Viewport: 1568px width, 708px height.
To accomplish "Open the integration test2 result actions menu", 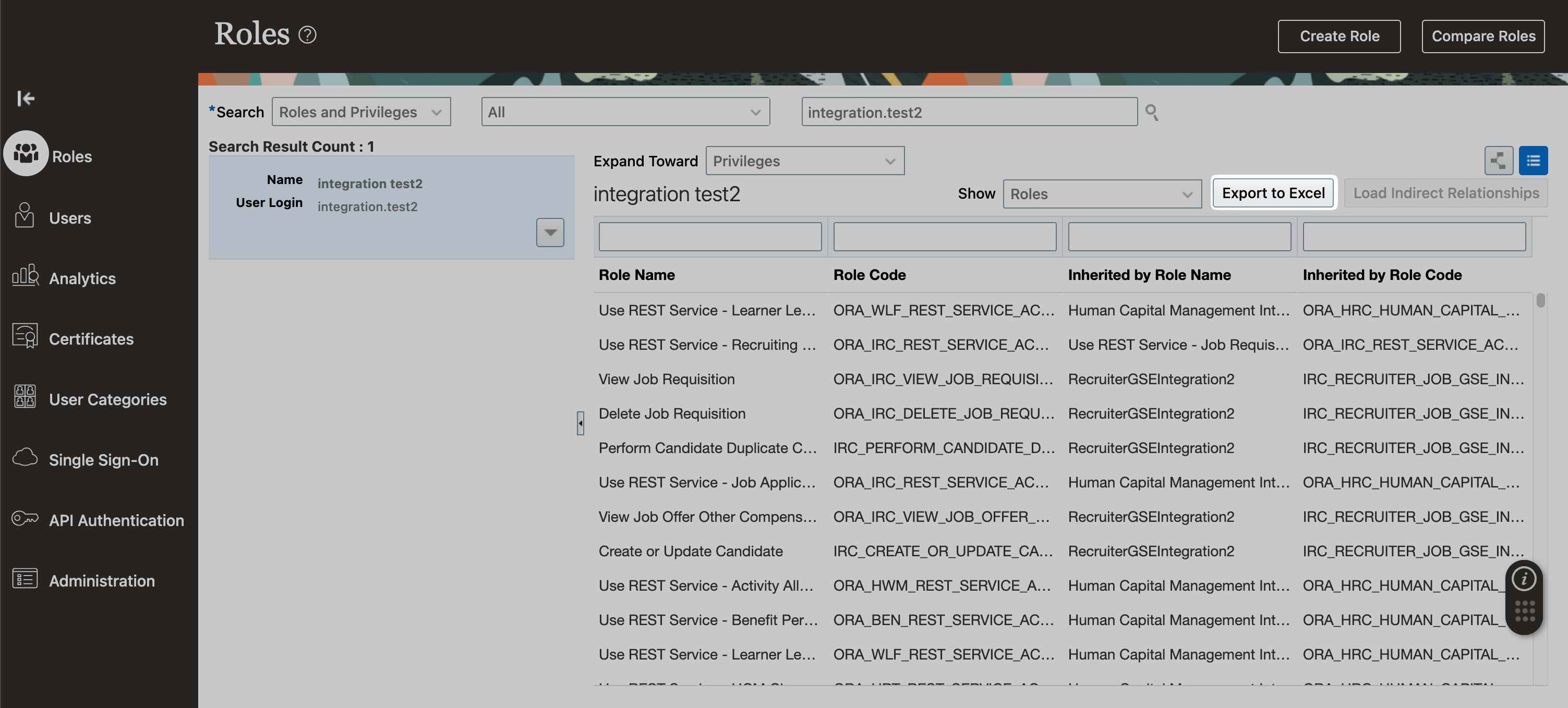I will tap(550, 233).
